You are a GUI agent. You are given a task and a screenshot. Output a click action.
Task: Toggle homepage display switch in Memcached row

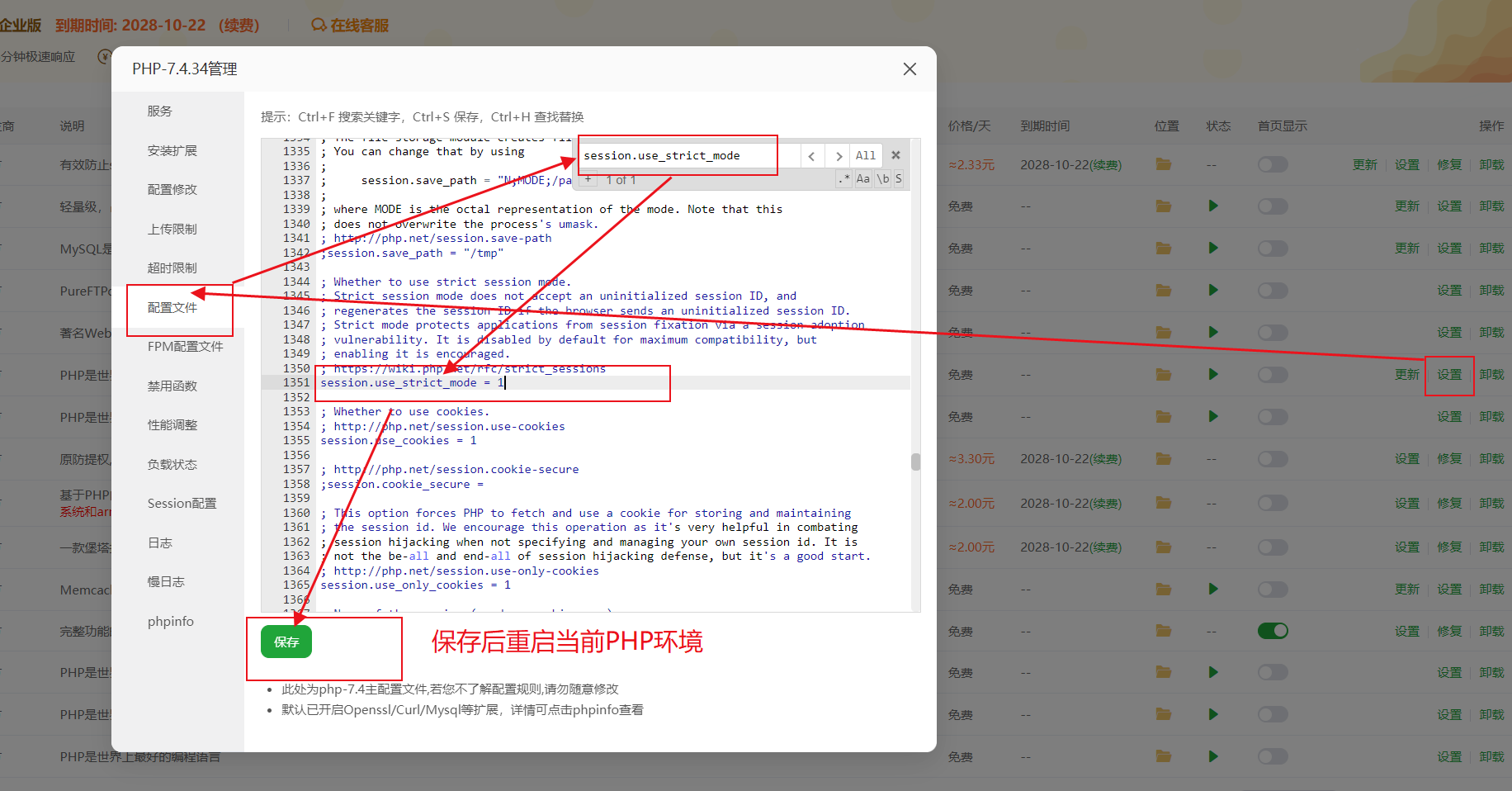1273,589
